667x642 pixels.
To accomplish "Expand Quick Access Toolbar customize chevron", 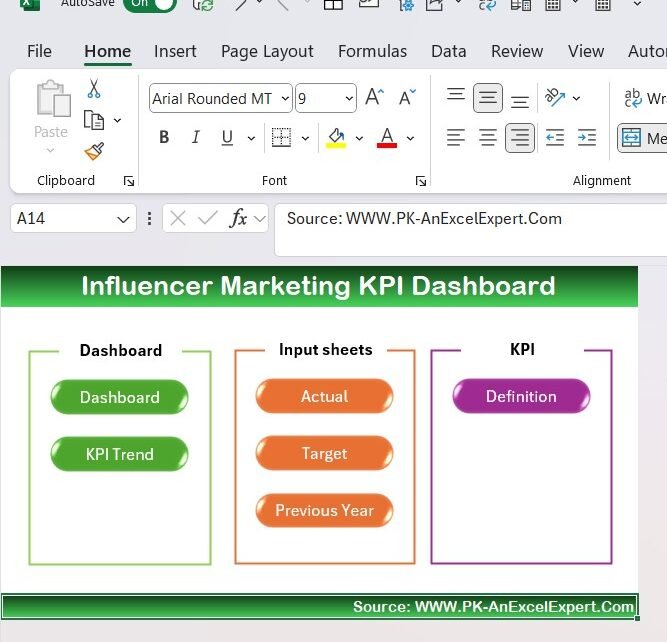I will point(637,4).
